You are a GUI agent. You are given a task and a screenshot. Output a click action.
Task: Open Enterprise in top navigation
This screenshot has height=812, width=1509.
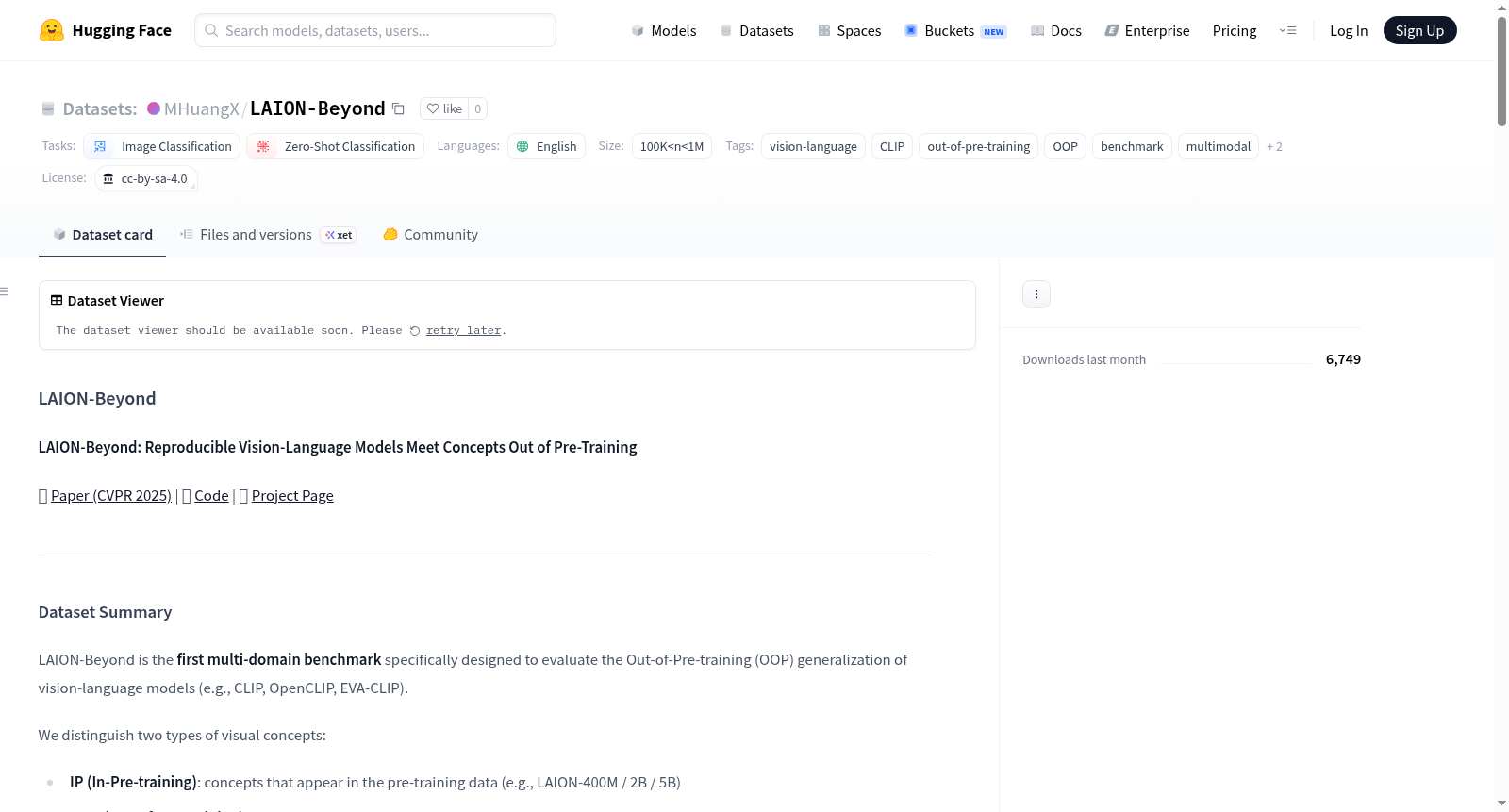click(x=1147, y=30)
